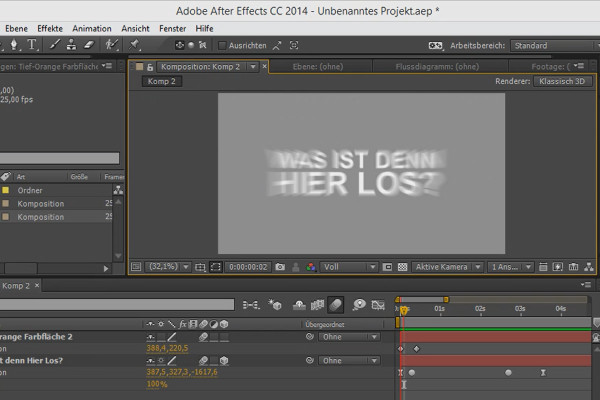The width and height of the screenshot is (600, 400).
Task: Click the region of interest icon
Action: coord(387,267)
